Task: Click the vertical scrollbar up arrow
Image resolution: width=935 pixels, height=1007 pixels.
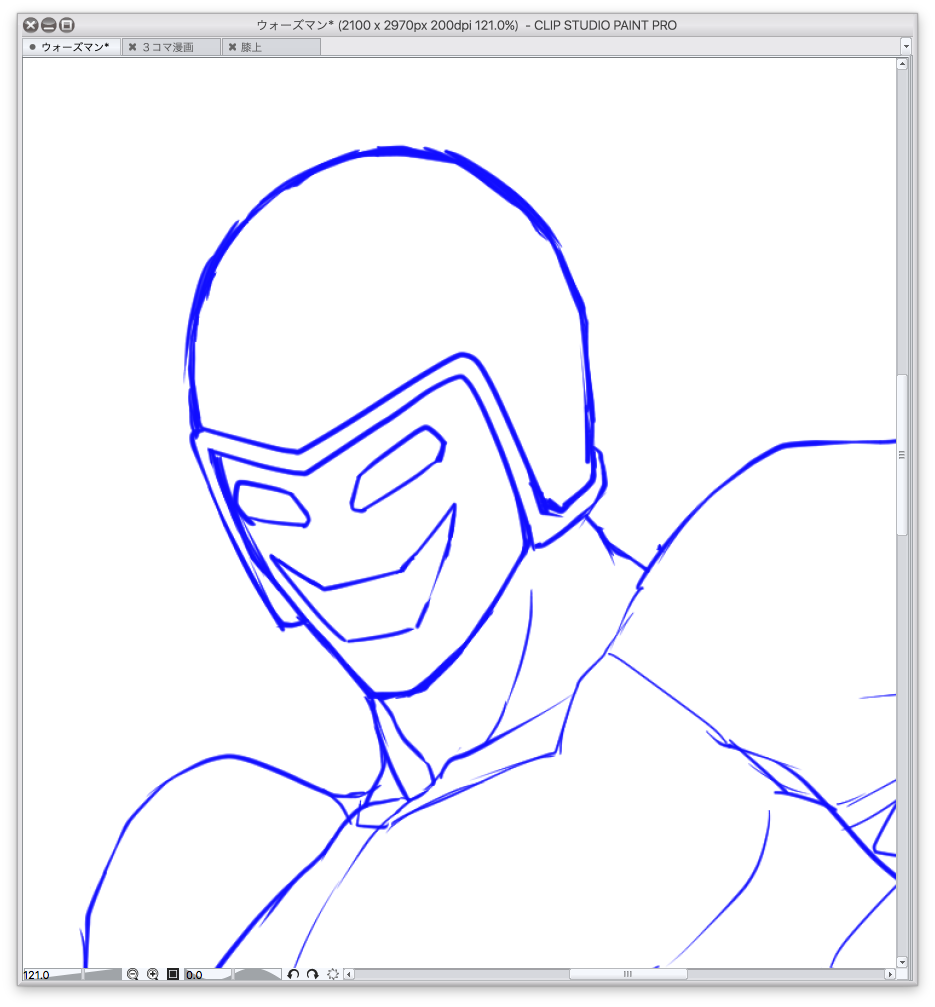Action: tap(902, 64)
